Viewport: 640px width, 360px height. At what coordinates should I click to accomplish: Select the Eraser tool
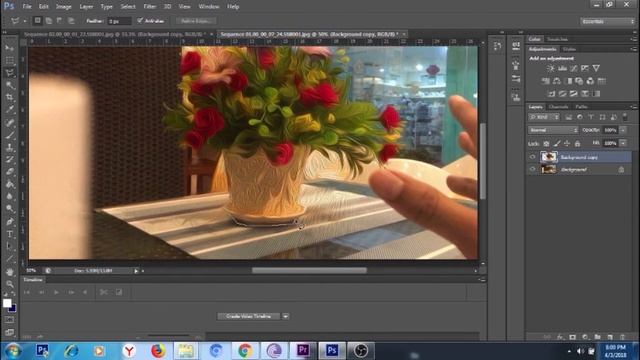pos(10,171)
